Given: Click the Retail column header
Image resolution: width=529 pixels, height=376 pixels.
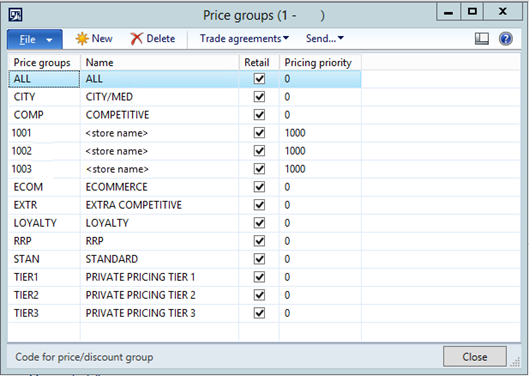Looking at the screenshot, I should point(259,62).
